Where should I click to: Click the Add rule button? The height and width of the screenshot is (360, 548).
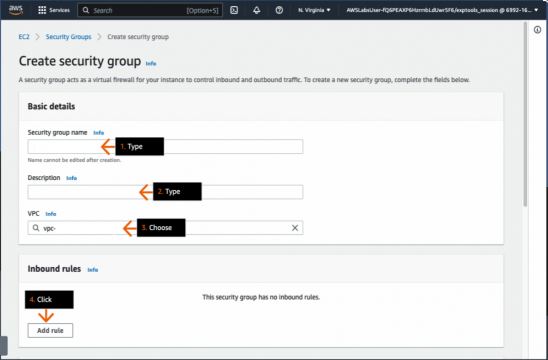click(x=50, y=330)
